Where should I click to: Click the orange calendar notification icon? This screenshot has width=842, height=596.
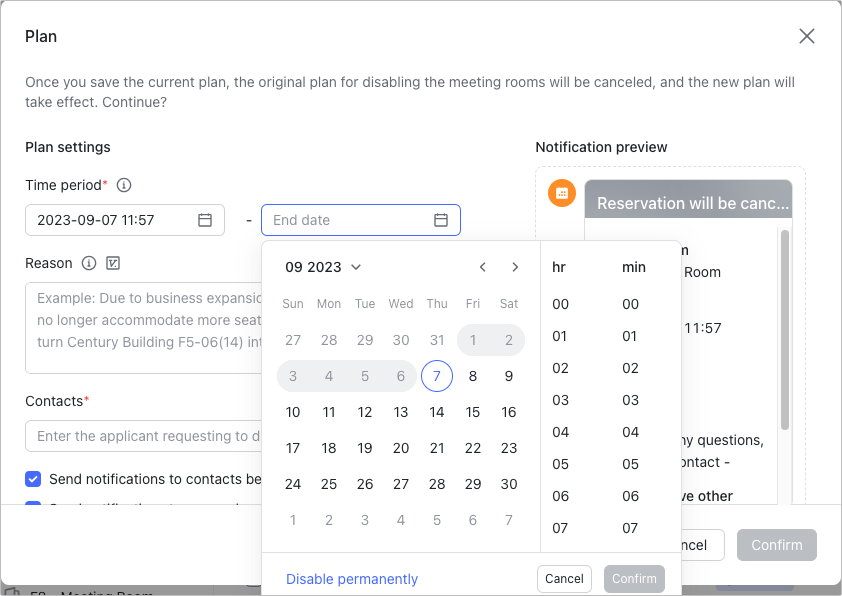tap(562, 194)
